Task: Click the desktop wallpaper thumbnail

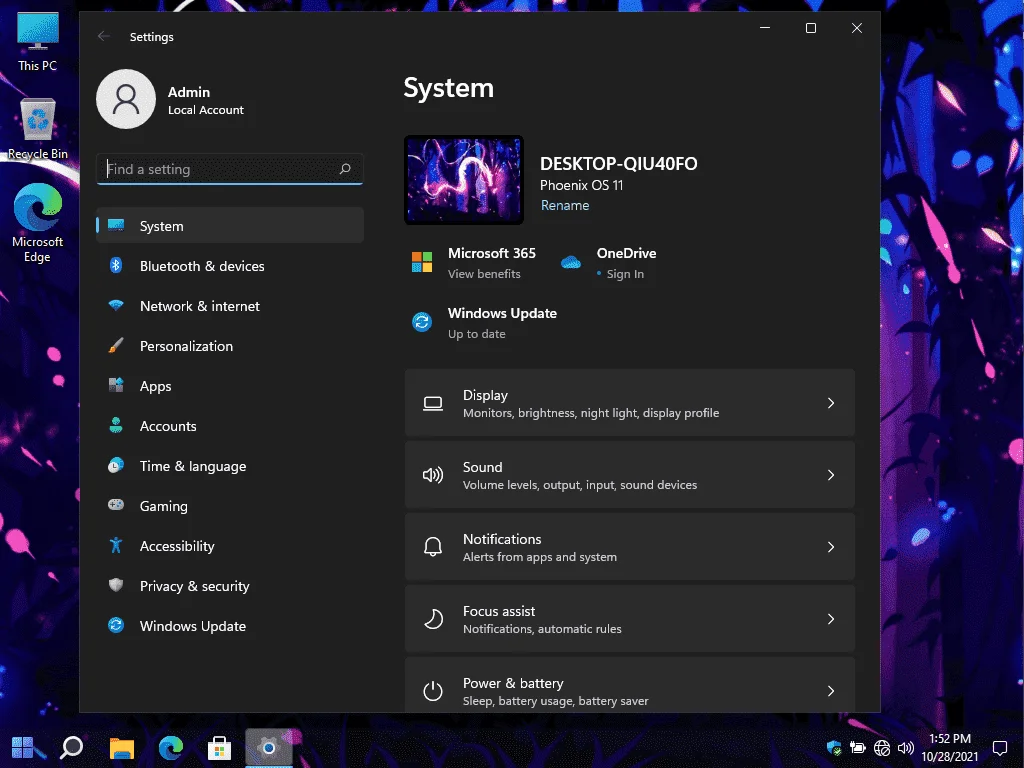Action: [x=464, y=180]
